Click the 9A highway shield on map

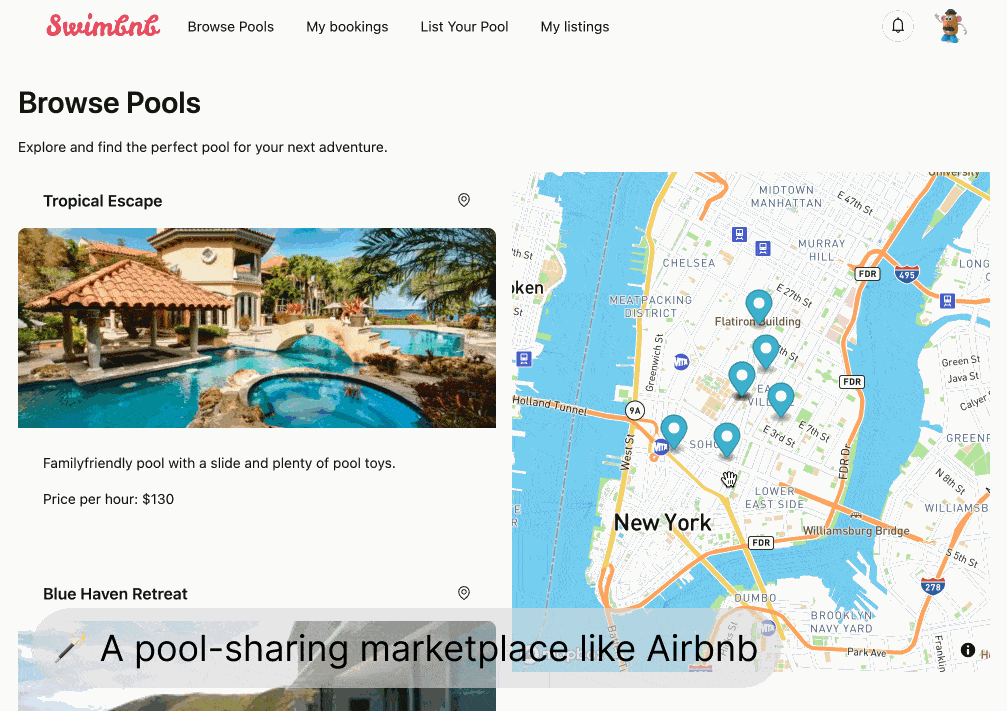coord(635,410)
